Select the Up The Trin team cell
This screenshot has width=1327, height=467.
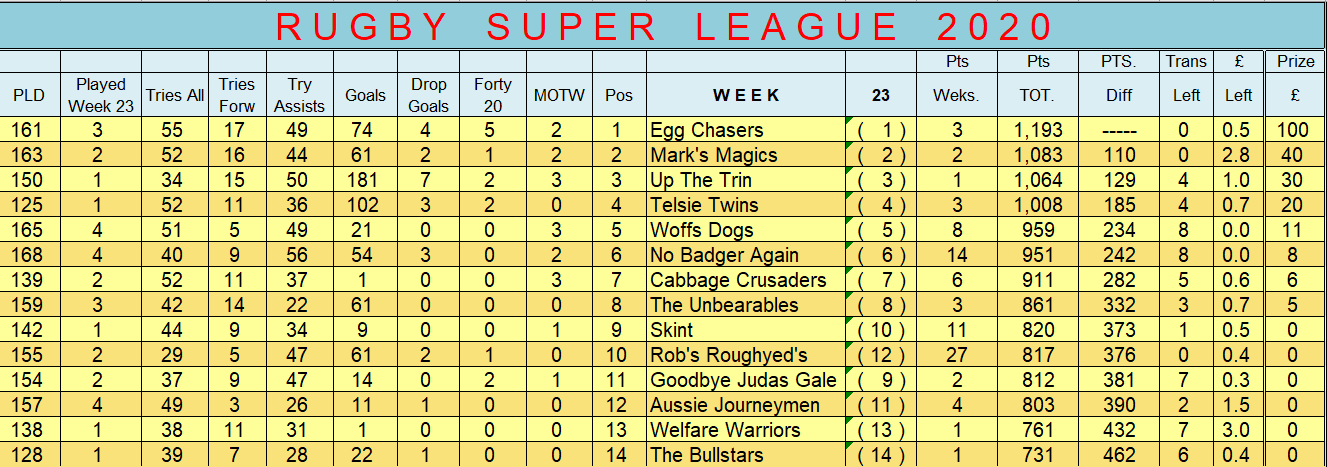746,180
